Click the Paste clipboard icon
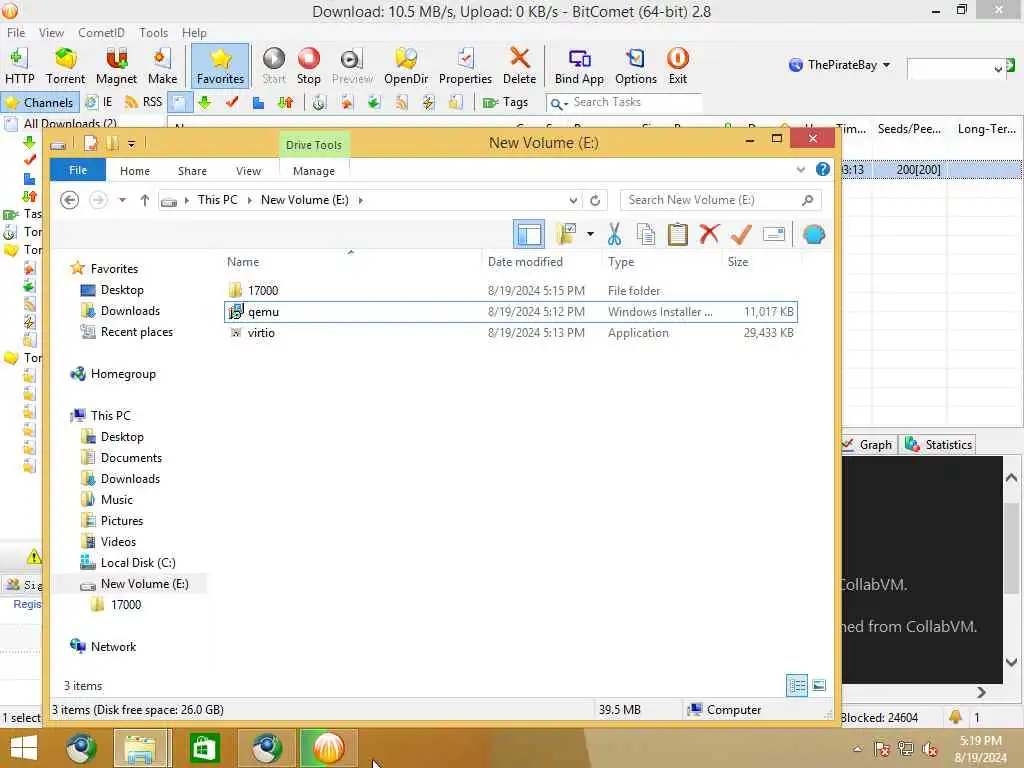Screen dimensions: 1024x768 677,234
